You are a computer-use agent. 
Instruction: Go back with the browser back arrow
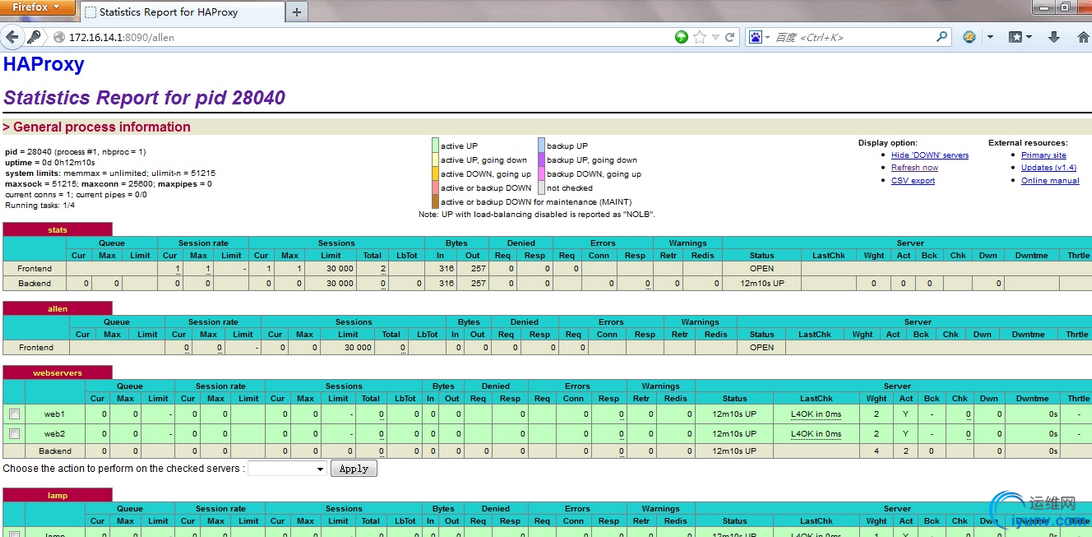[12, 37]
